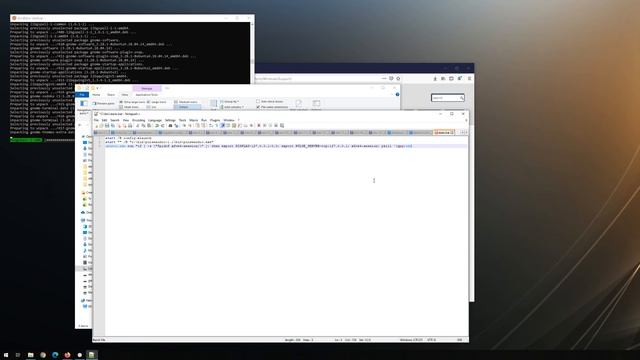The height and width of the screenshot is (360, 640).
Task: Click bookmark star icon in browser address bar
Action: (398, 78)
